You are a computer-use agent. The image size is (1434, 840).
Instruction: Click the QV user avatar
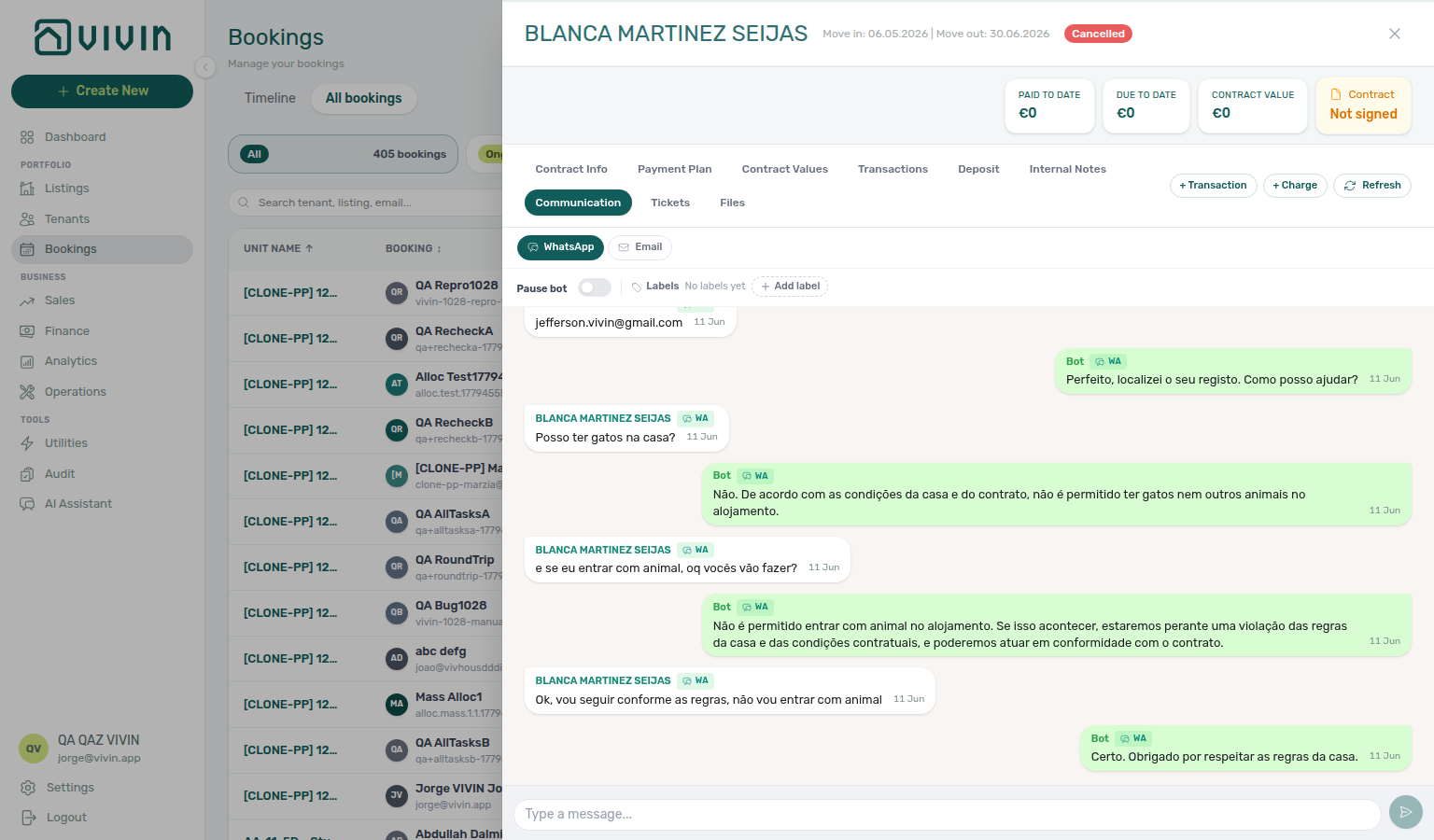[34, 749]
